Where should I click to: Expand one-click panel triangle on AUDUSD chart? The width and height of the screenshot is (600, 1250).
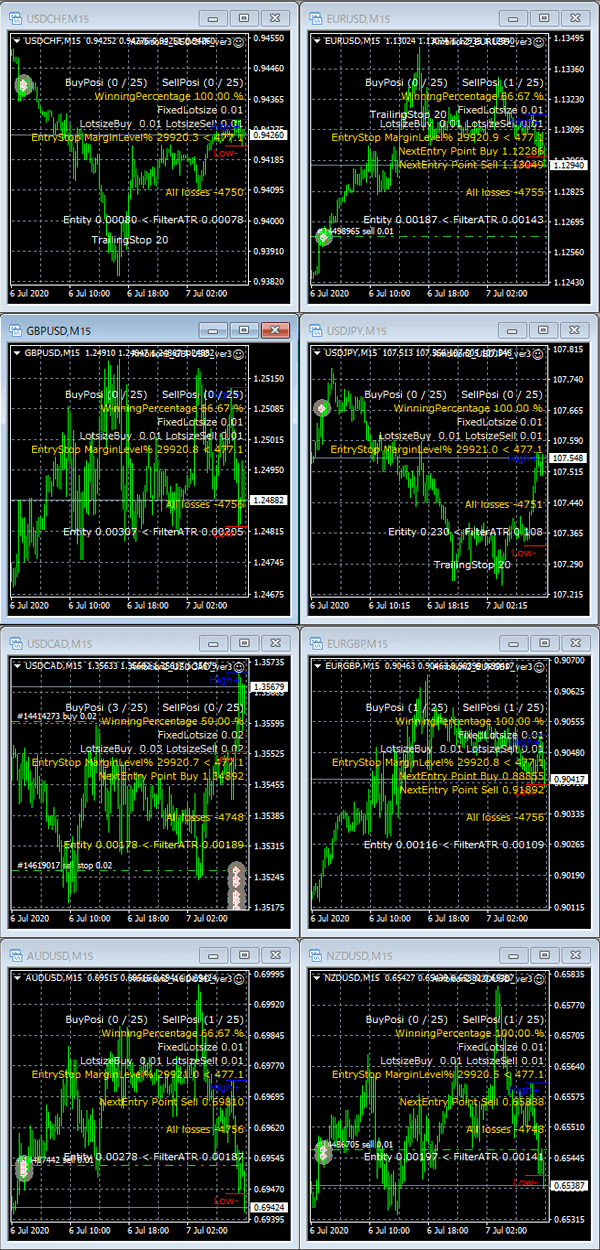pos(17,978)
